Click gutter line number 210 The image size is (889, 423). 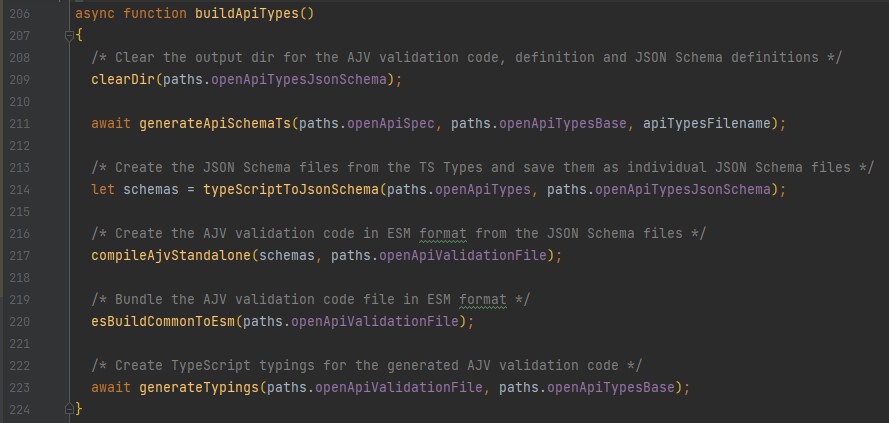point(20,101)
